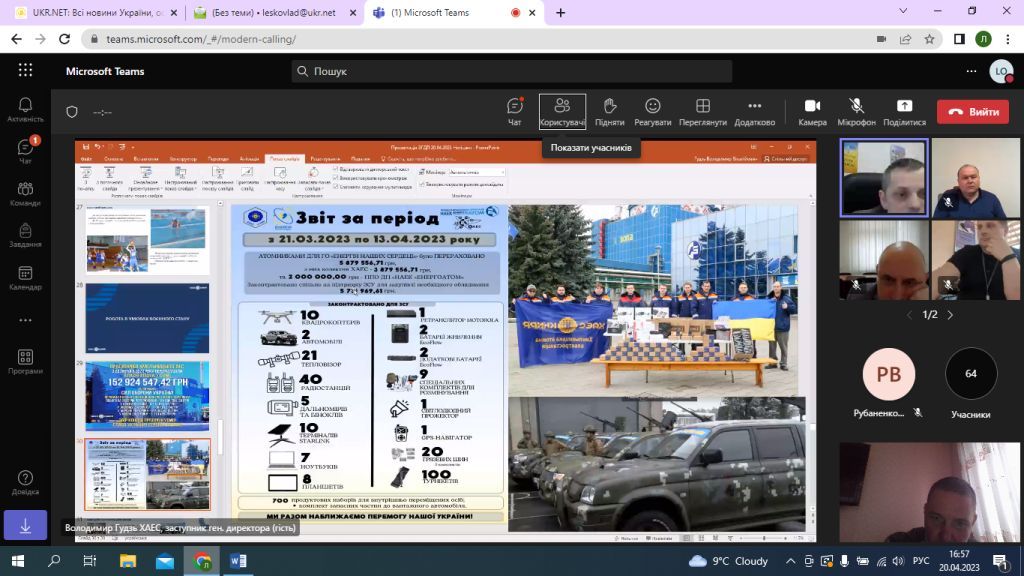Open Word from the Windows taskbar

tap(238, 561)
